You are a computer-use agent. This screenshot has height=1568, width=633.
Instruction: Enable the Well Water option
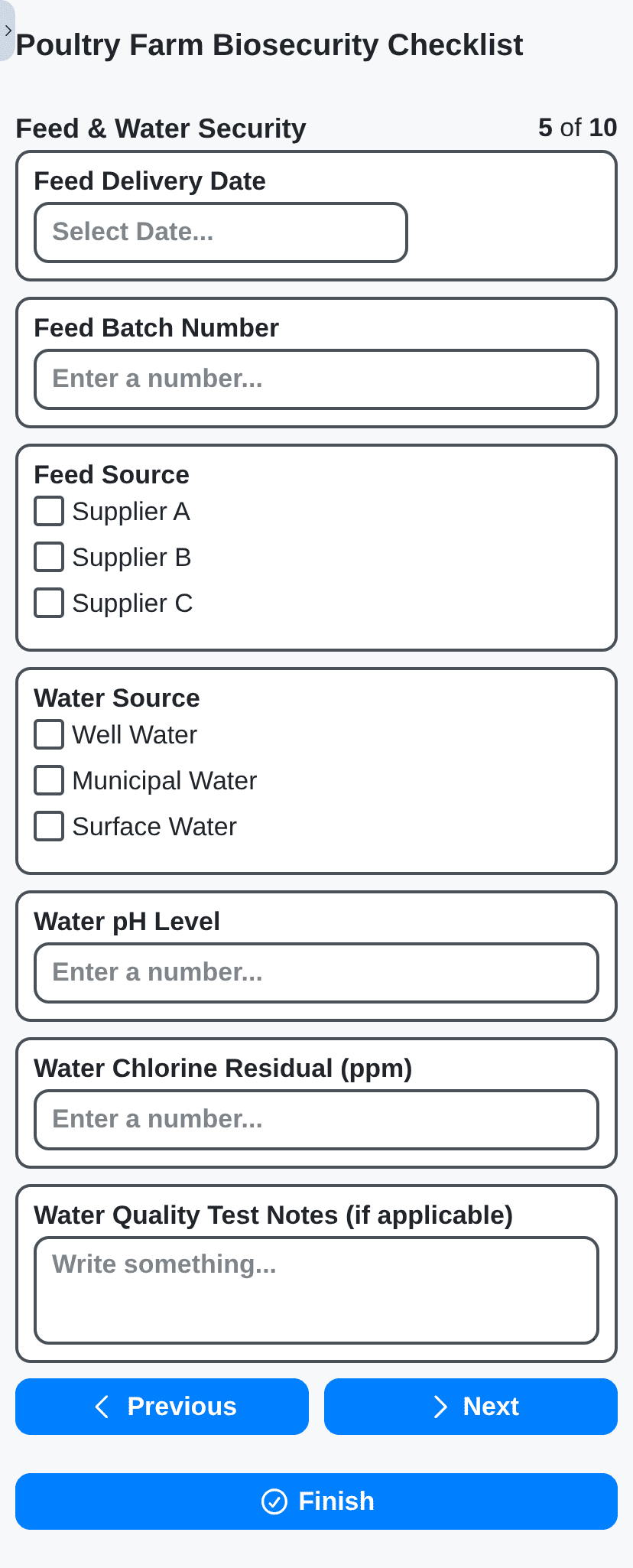48,734
